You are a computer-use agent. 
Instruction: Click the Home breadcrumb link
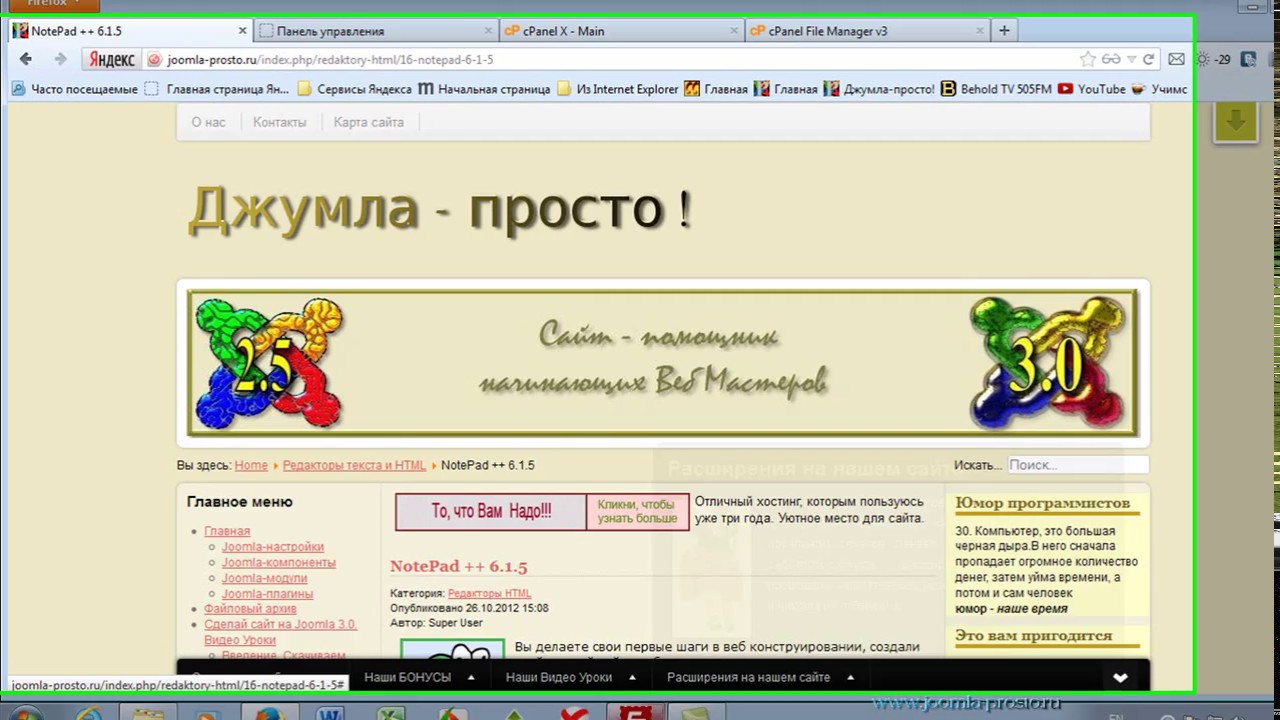point(251,465)
